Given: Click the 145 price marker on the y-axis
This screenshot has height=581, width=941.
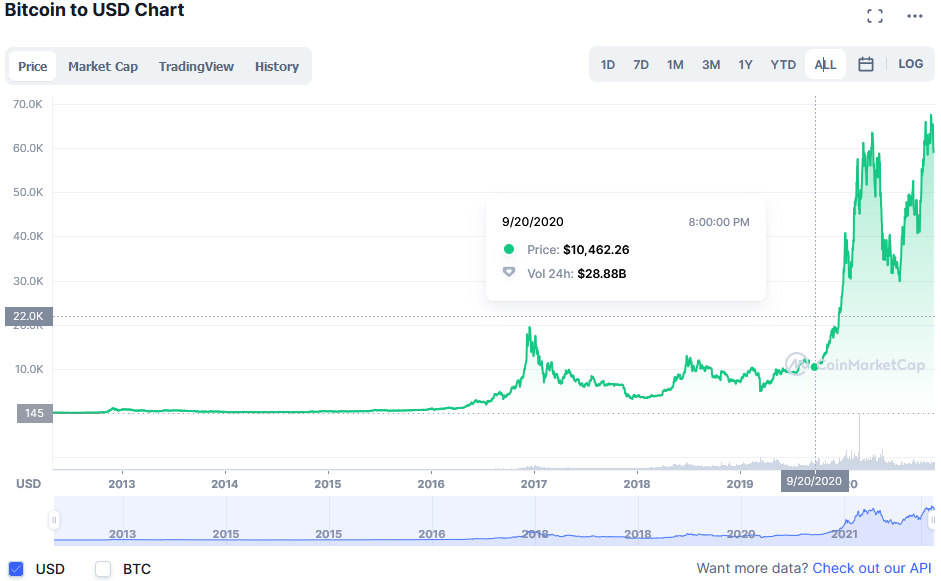Looking at the screenshot, I should click(x=34, y=413).
